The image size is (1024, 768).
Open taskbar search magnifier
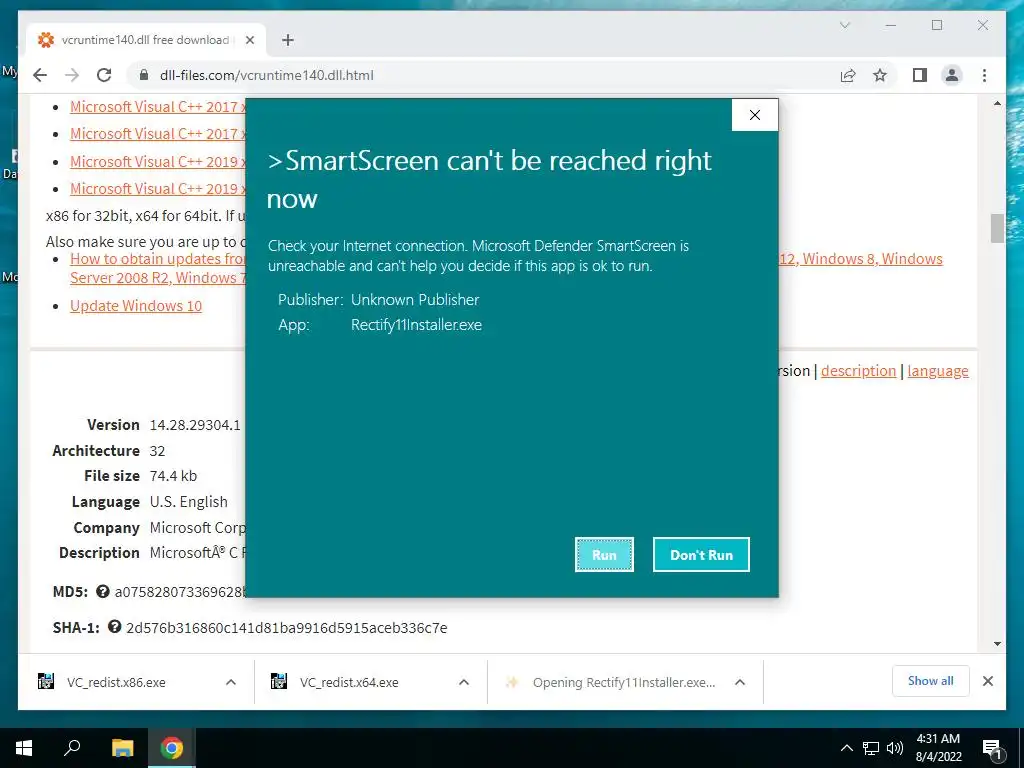72,748
